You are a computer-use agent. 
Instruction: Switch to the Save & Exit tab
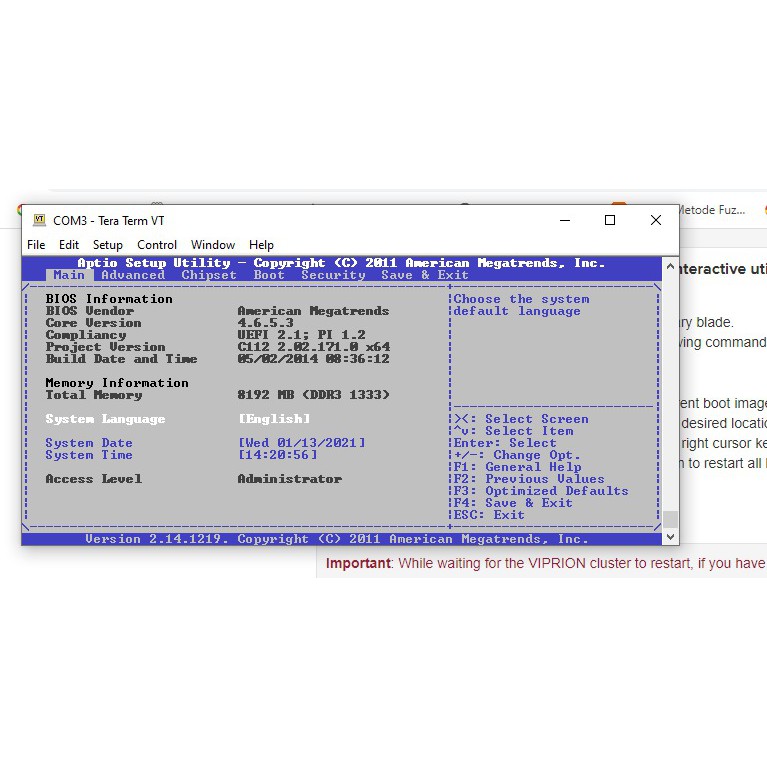pos(425,275)
